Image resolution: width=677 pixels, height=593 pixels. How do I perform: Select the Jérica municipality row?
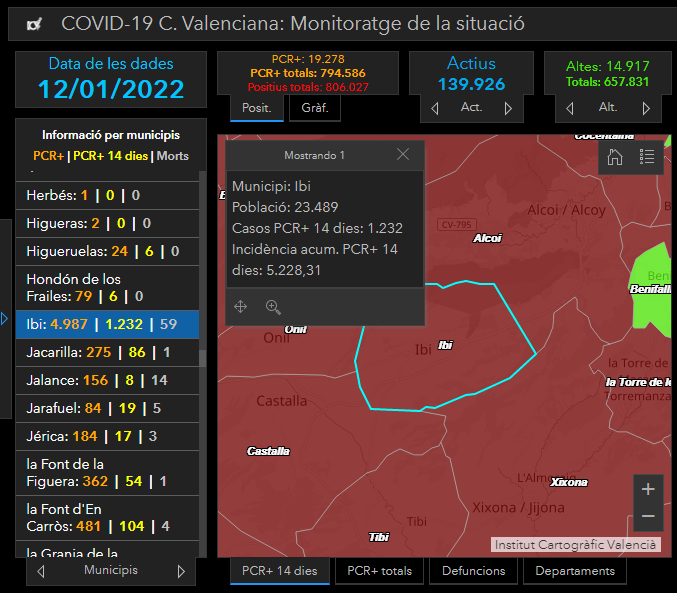pos(107,436)
